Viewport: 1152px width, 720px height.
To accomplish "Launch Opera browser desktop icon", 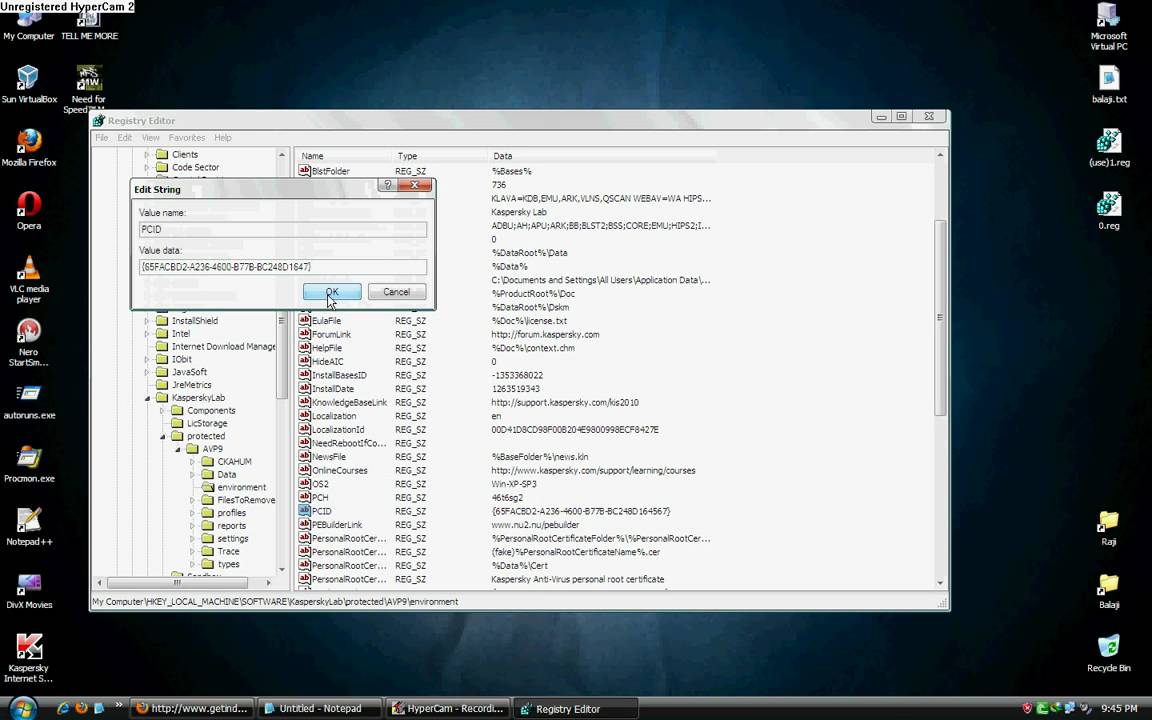I will [x=29, y=211].
